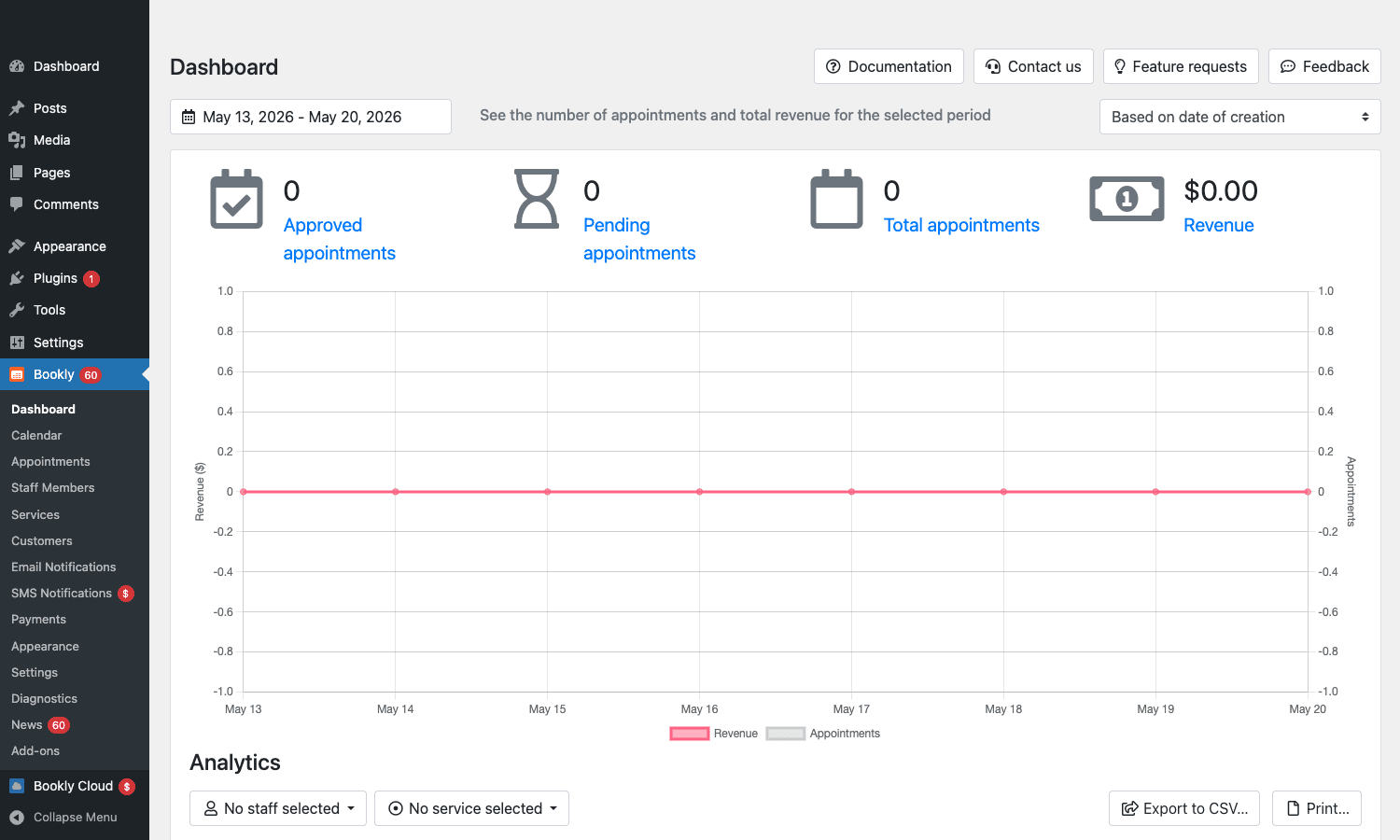The height and width of the screenshot is (840, 1400).
Task: Click the Plugins plug icon
Action: point(17,278)
